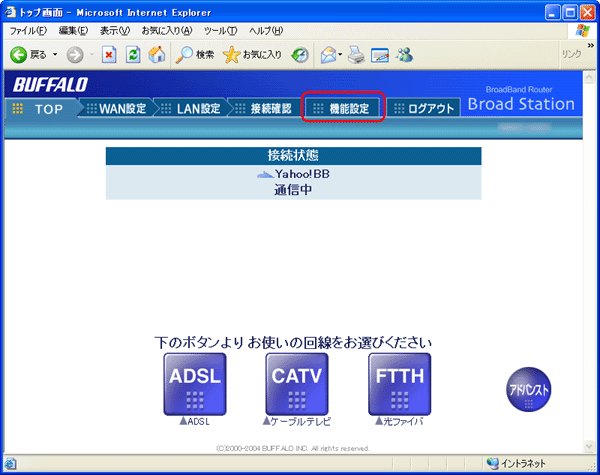
Task: Select the TOP navigation tab
Action: pos(42,109)
